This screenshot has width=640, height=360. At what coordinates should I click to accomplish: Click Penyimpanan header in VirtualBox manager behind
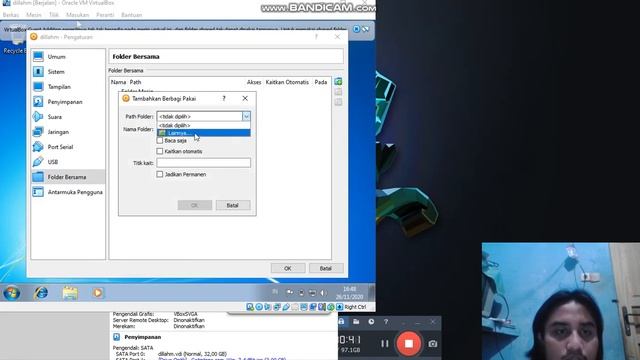[x=142, y=337]
